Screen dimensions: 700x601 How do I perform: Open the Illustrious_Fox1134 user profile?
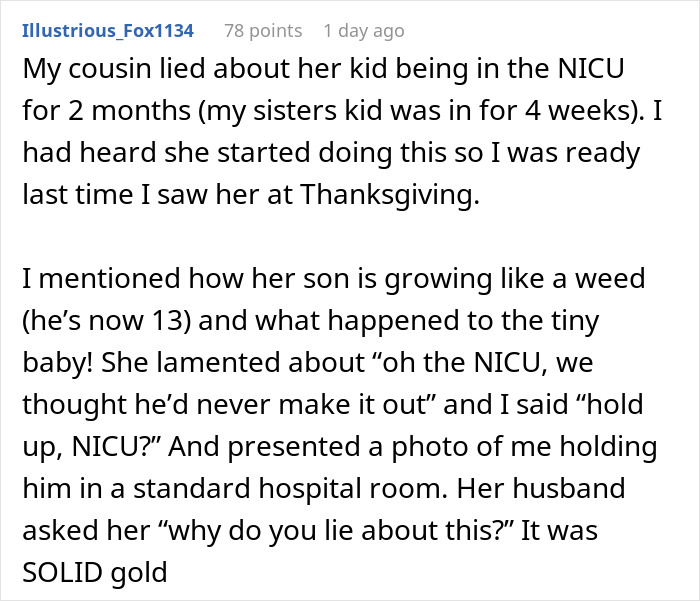pos(108,31)
